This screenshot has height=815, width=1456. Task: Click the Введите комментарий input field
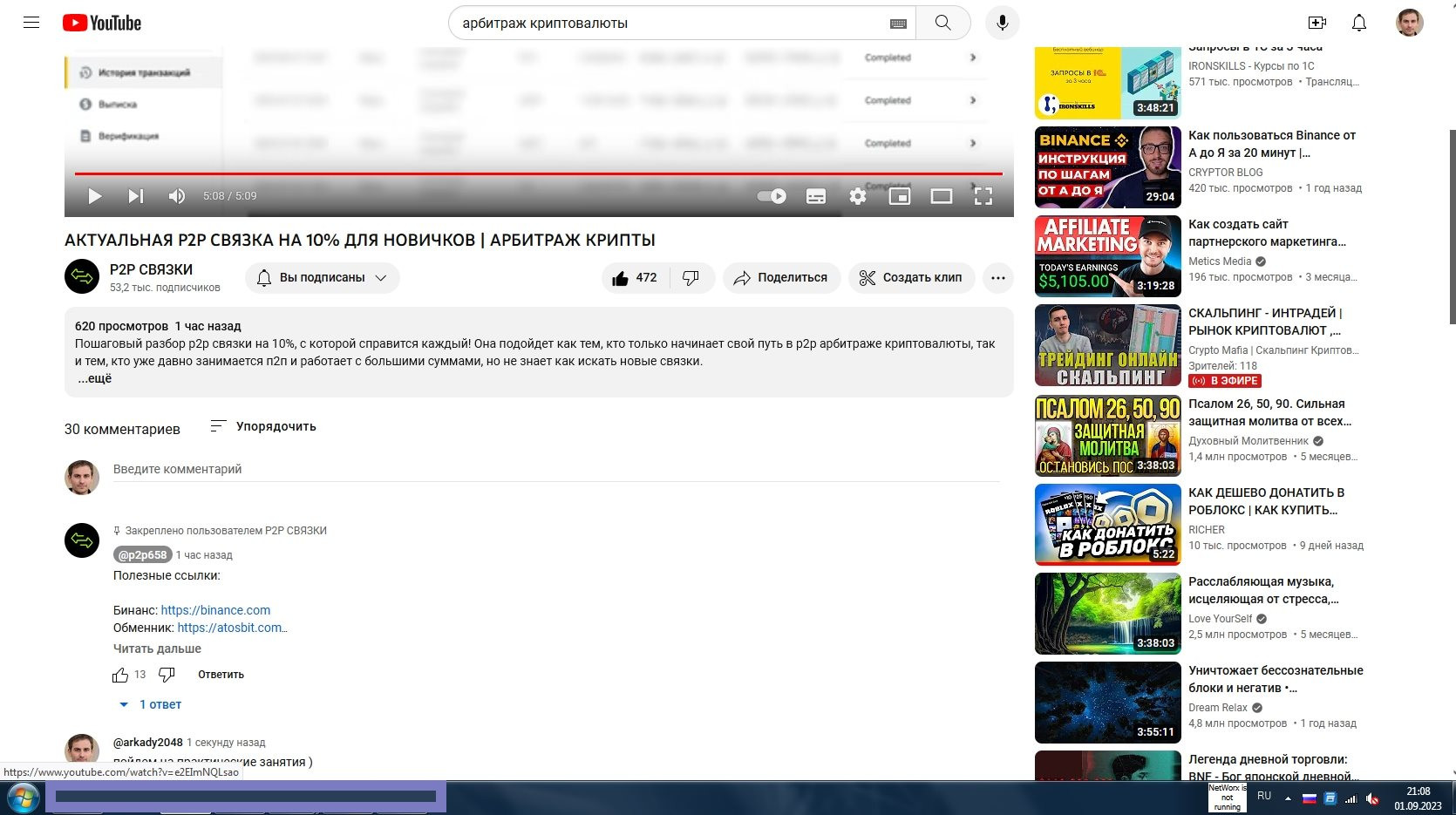click(x=556, y=469)
